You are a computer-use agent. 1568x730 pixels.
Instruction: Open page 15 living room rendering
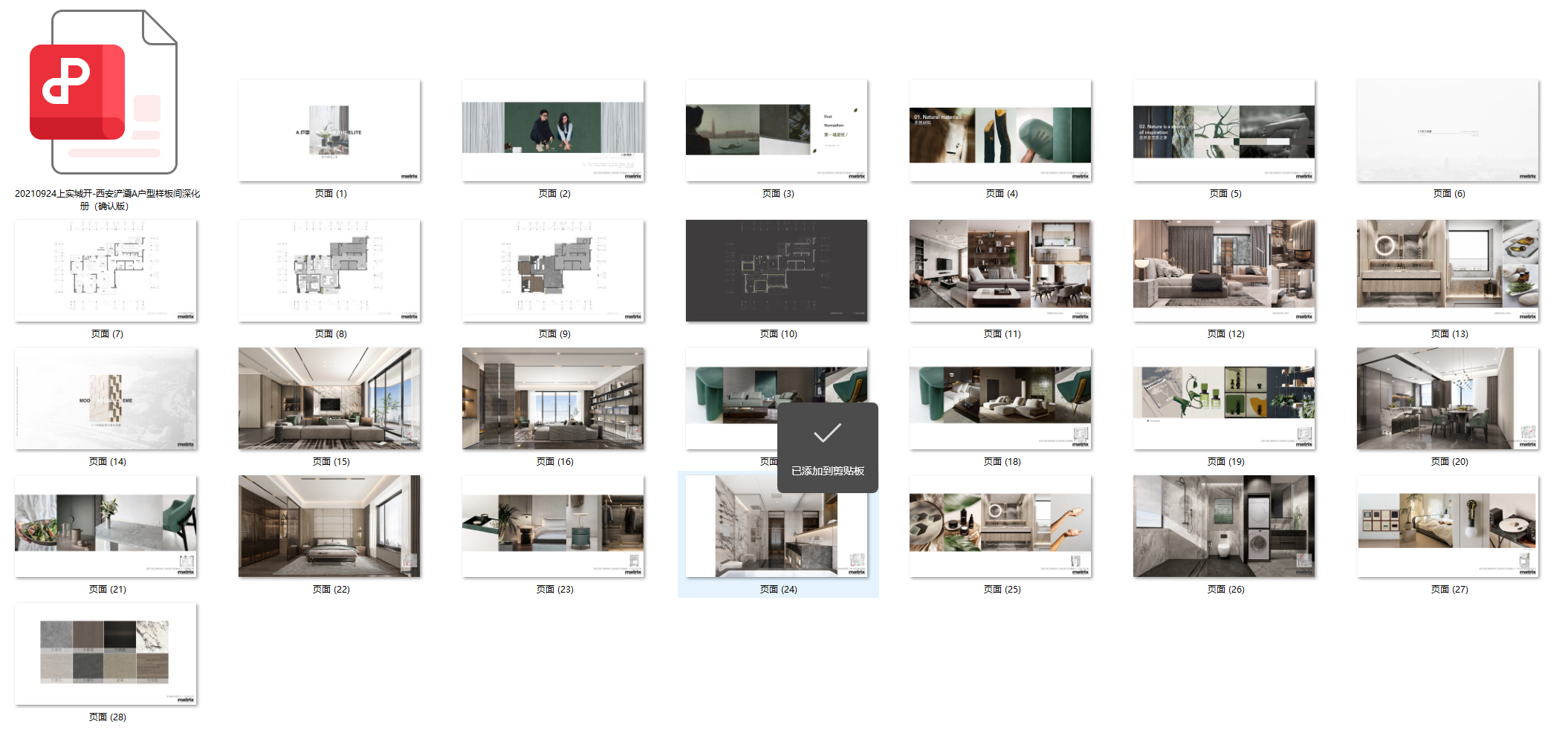[329, 399]
